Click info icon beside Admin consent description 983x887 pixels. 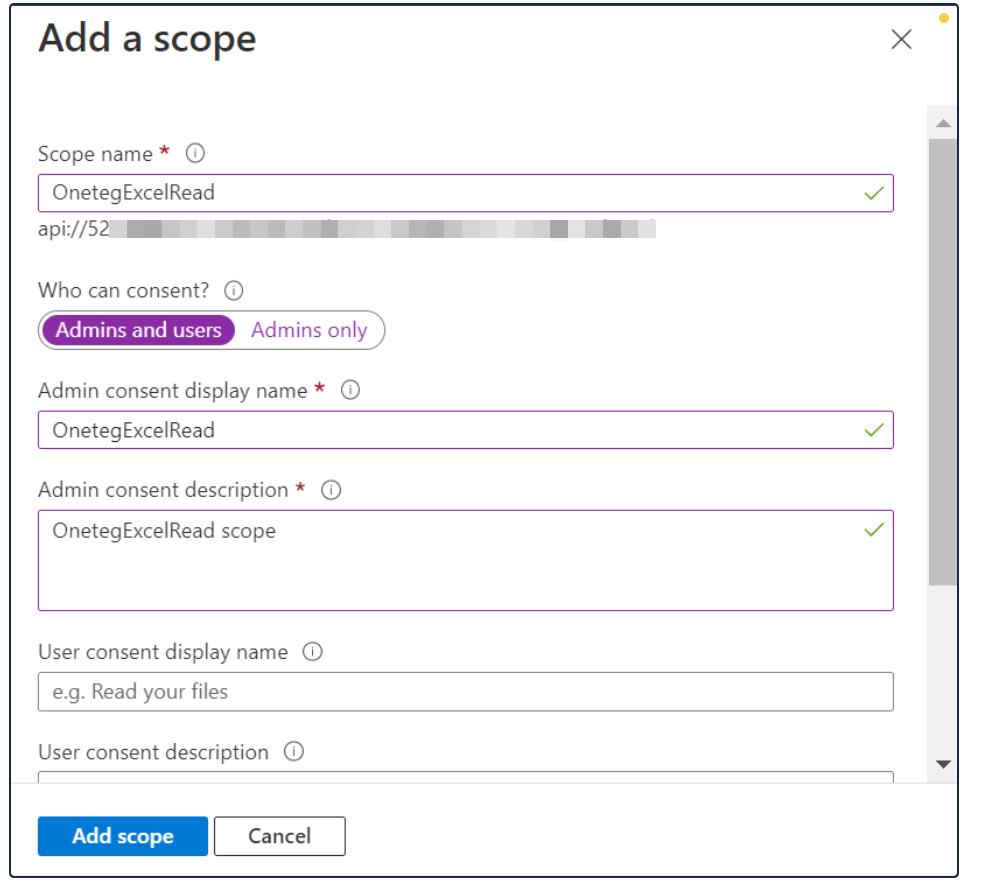(x=331, y=491)
